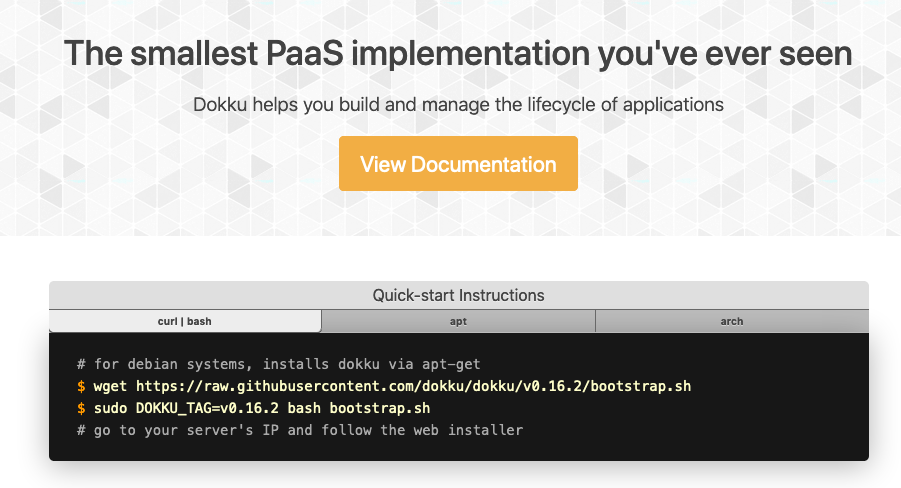This screenshot has width=901, height=488.
Task: Click the 'Dokku helps you build' subtitle
Action: coord(458,105)
